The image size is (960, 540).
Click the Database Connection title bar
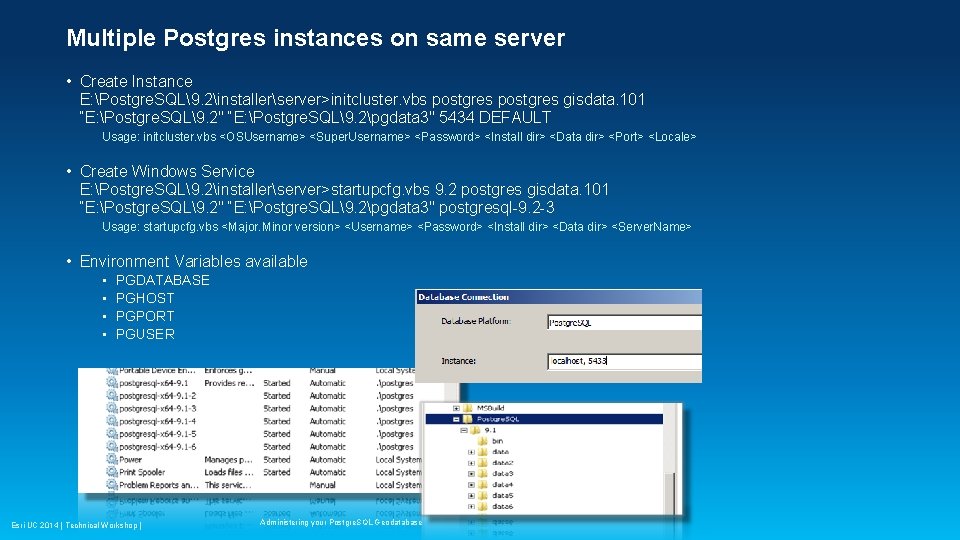[x=558, y=297]
